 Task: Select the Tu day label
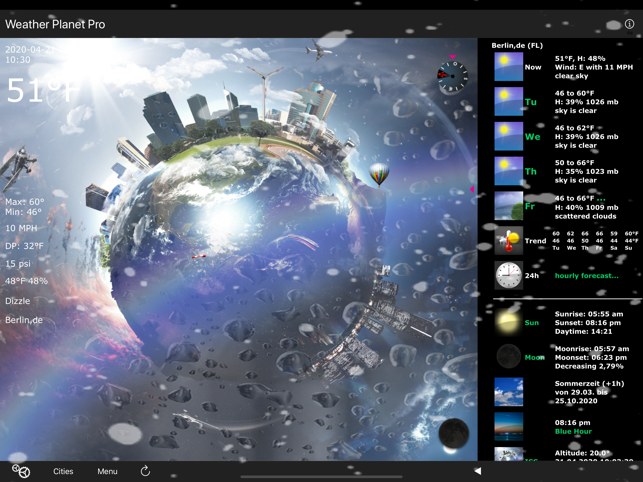click(531, 102)
